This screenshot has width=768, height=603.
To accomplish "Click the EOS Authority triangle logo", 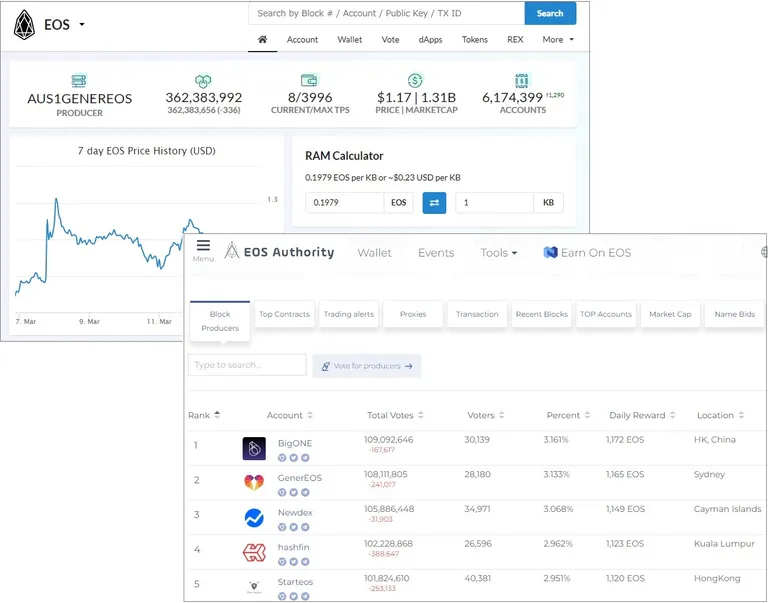I will pos(231,250).
